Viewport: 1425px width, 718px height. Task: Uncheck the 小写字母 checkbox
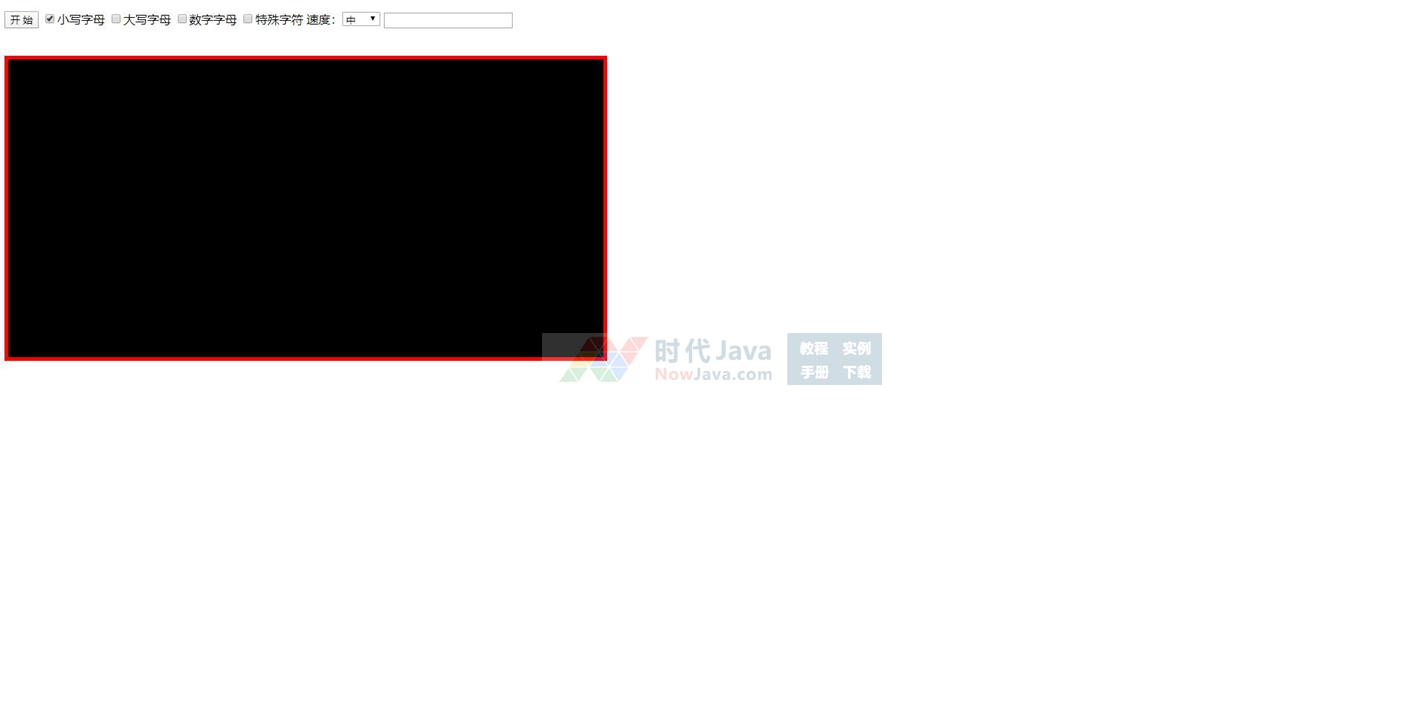(50, 19)
